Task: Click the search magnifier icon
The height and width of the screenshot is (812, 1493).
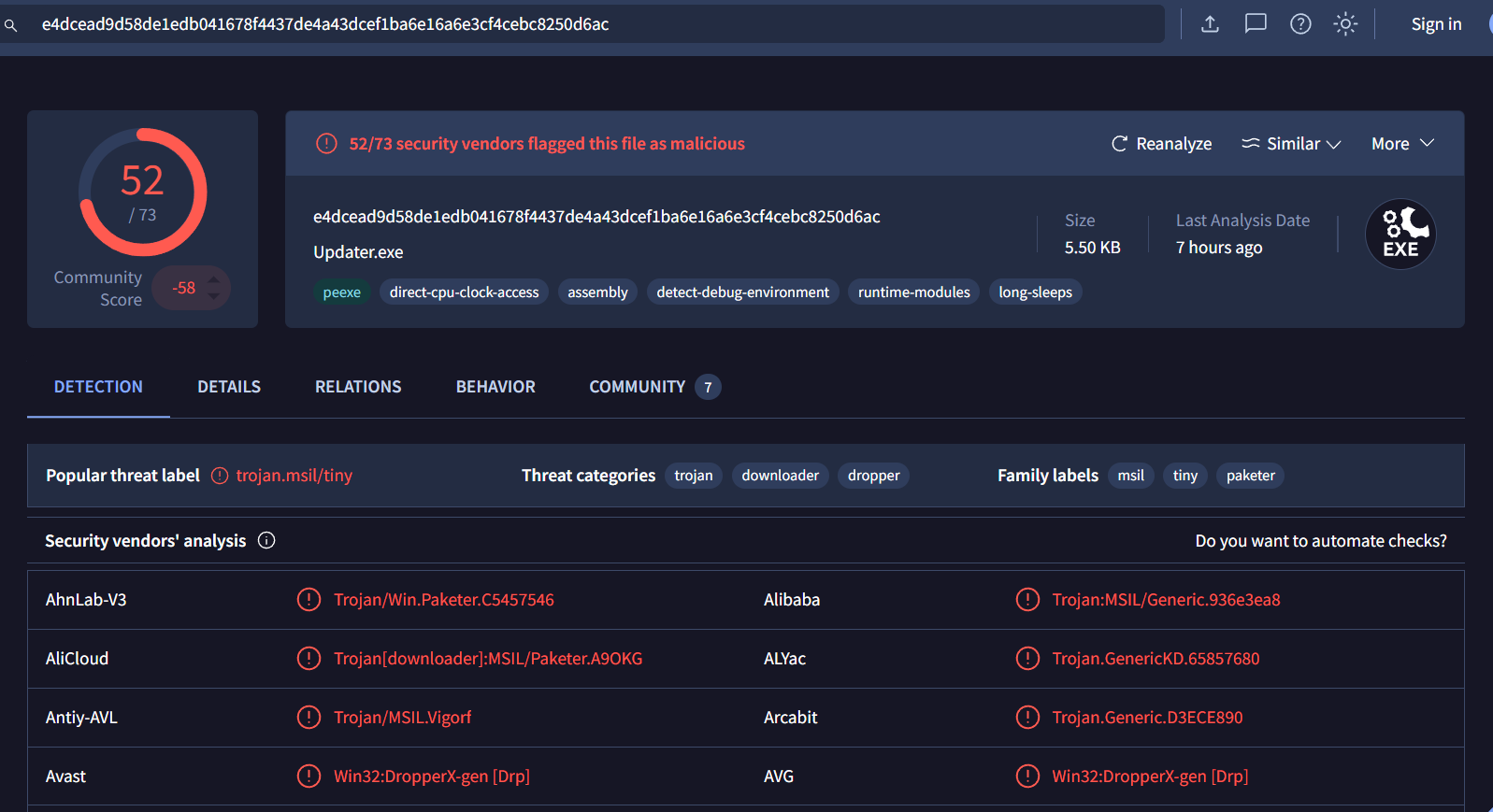Action: (11, 25)
